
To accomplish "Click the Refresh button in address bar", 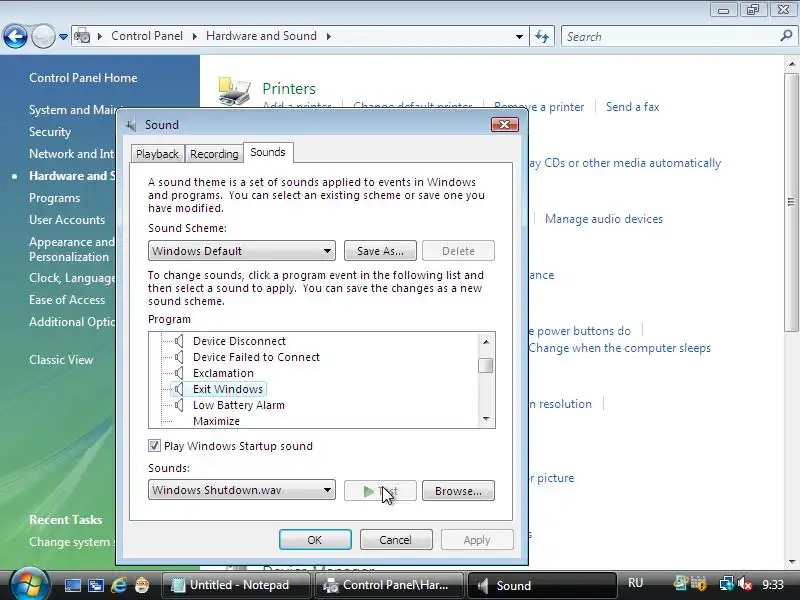I will (x=542, y=37).
